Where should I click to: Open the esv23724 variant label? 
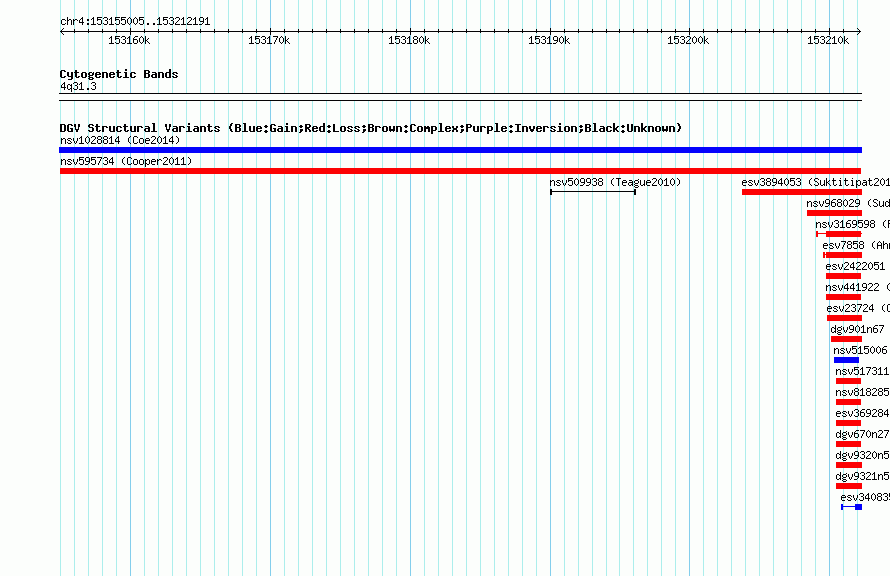pyautogui.click(x=858, y=308)
